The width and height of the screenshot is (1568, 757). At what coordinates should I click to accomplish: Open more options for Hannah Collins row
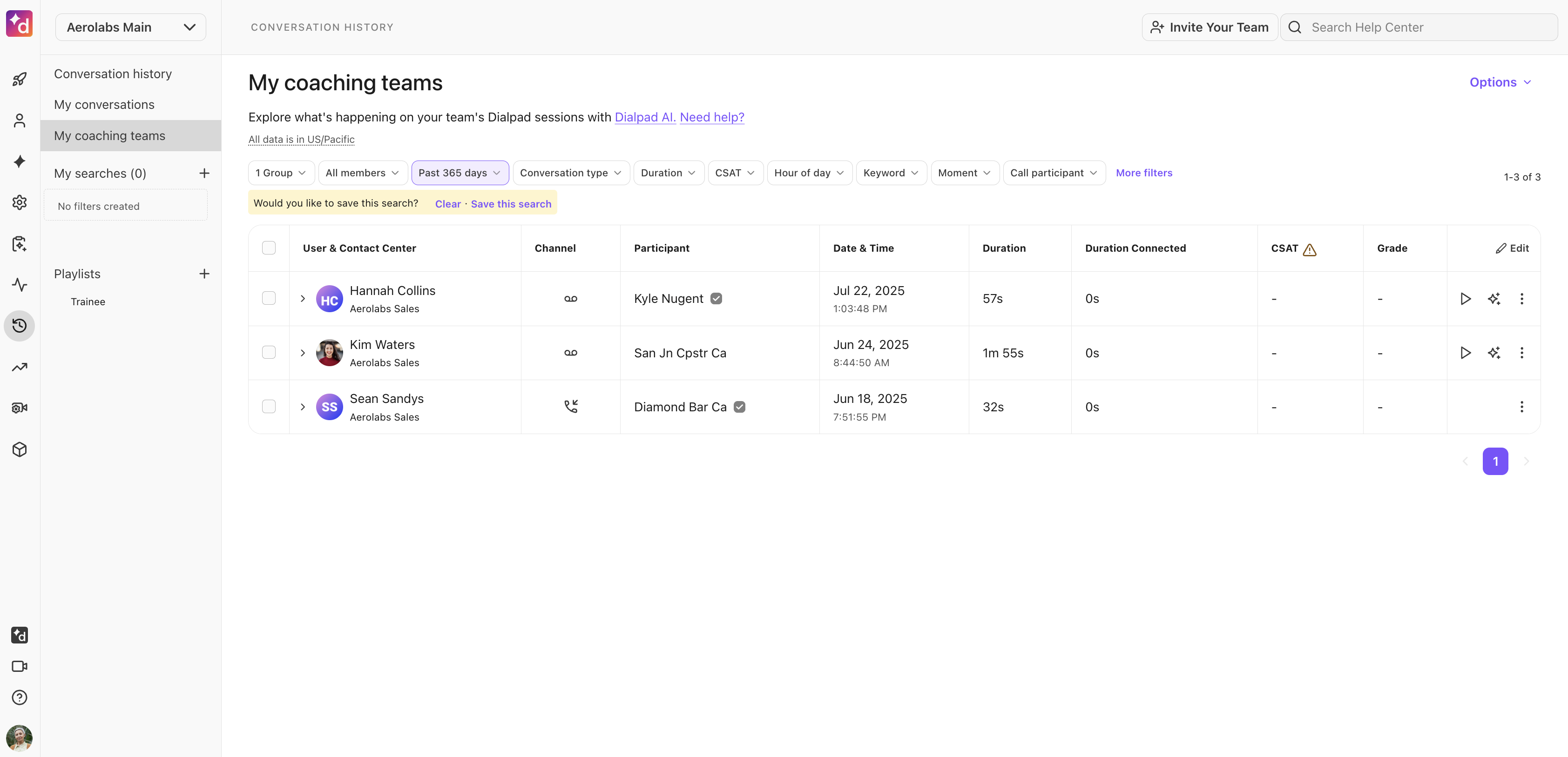pos(1522,299)
